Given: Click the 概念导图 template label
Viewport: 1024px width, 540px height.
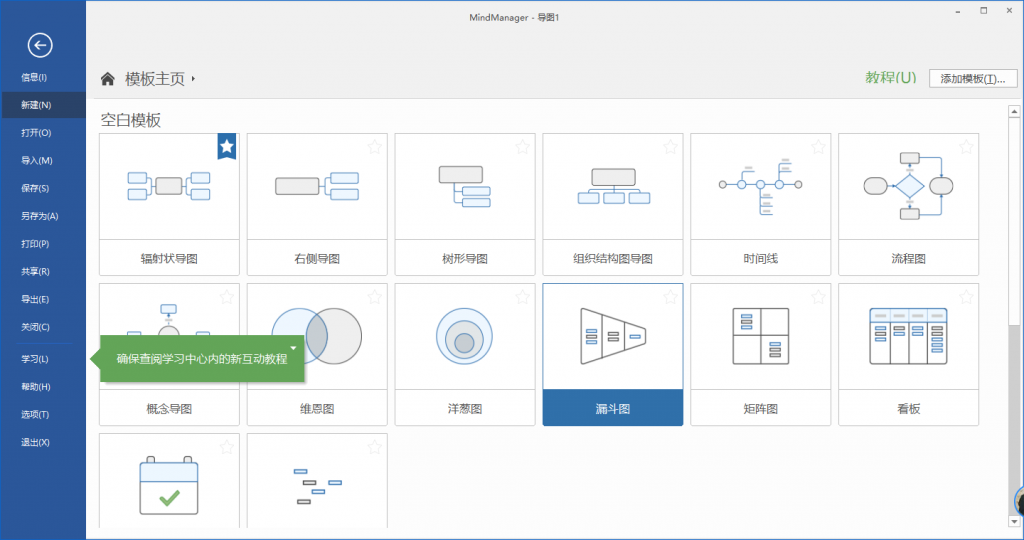Looking at the screenshot, I should tap(169, 409).
